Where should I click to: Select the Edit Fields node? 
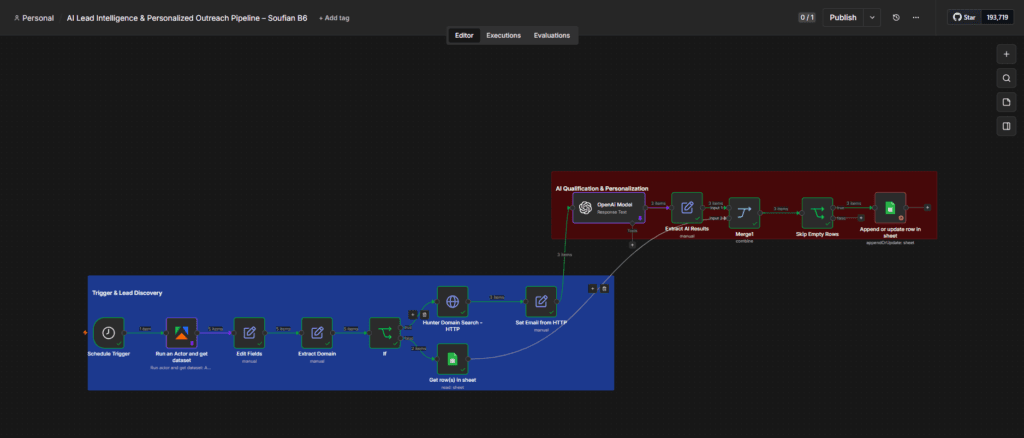249,333
